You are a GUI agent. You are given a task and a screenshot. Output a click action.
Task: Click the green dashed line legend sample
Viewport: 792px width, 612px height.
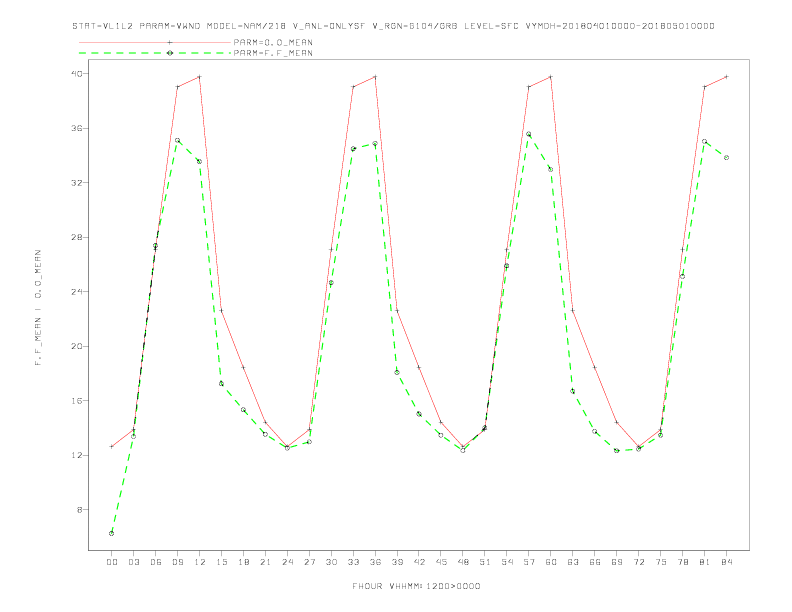[x=155, y=53]
